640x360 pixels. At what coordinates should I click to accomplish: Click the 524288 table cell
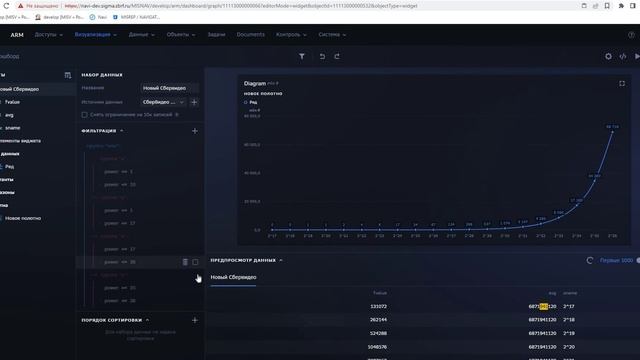[x=378, y=333]
